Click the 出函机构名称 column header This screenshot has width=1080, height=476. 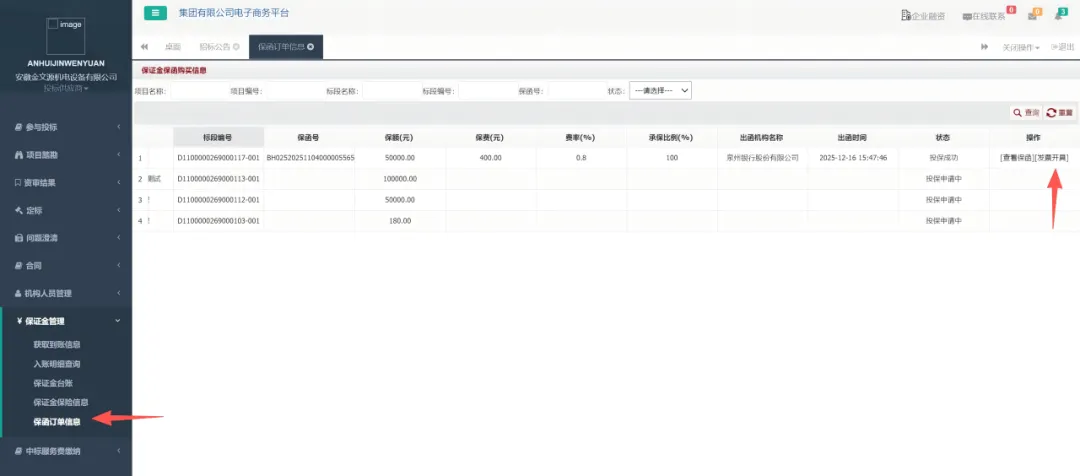tap(762, 137)
